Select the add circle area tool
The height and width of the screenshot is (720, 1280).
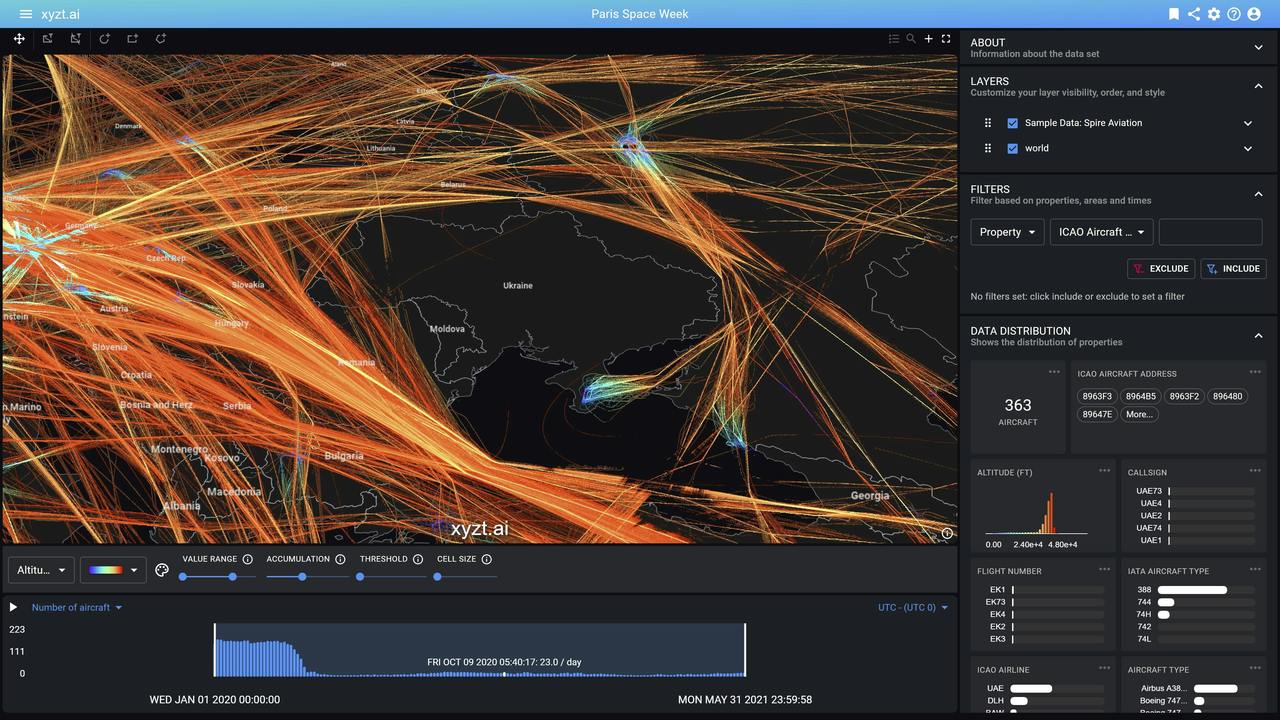104,39
